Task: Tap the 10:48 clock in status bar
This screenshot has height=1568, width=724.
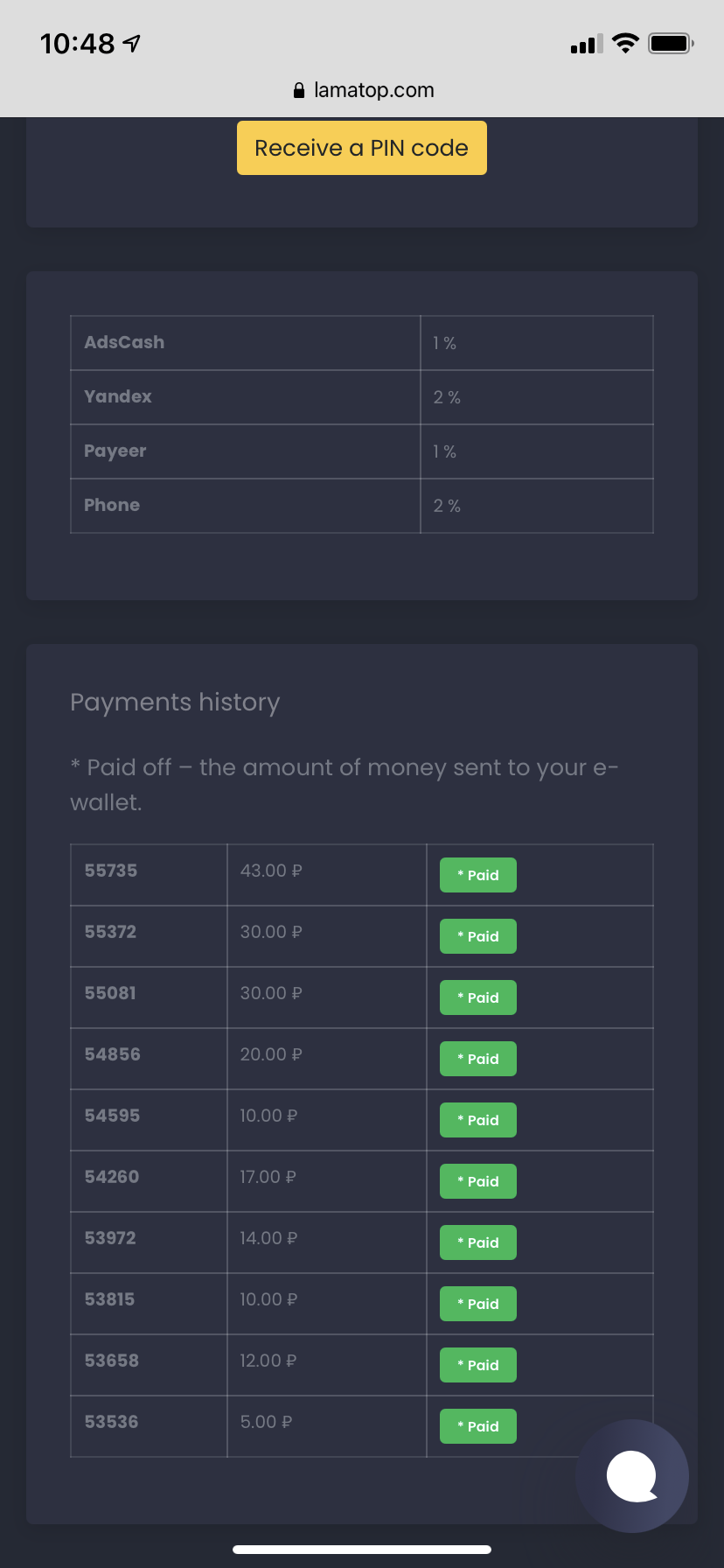Action: pos(77,43)
